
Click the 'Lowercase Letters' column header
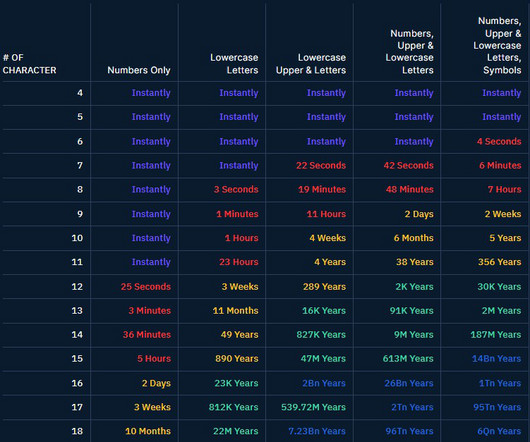234,64
